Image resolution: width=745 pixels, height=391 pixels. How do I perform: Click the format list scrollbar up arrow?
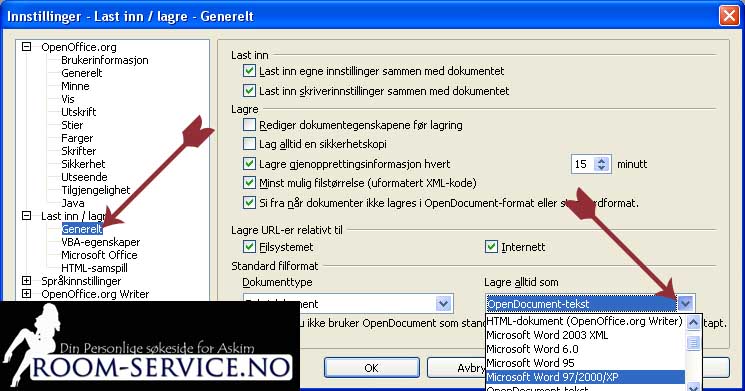pyautogui.click(x=693, y=323)
